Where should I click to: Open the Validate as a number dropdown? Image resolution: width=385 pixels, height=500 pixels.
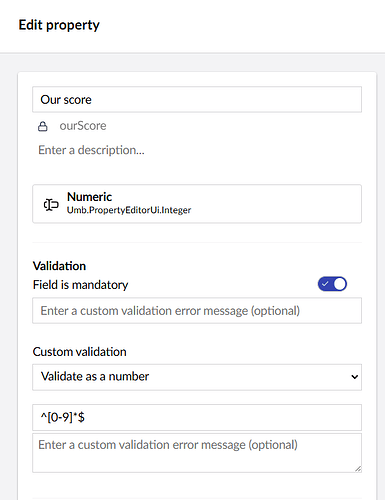tap(197, 377)
